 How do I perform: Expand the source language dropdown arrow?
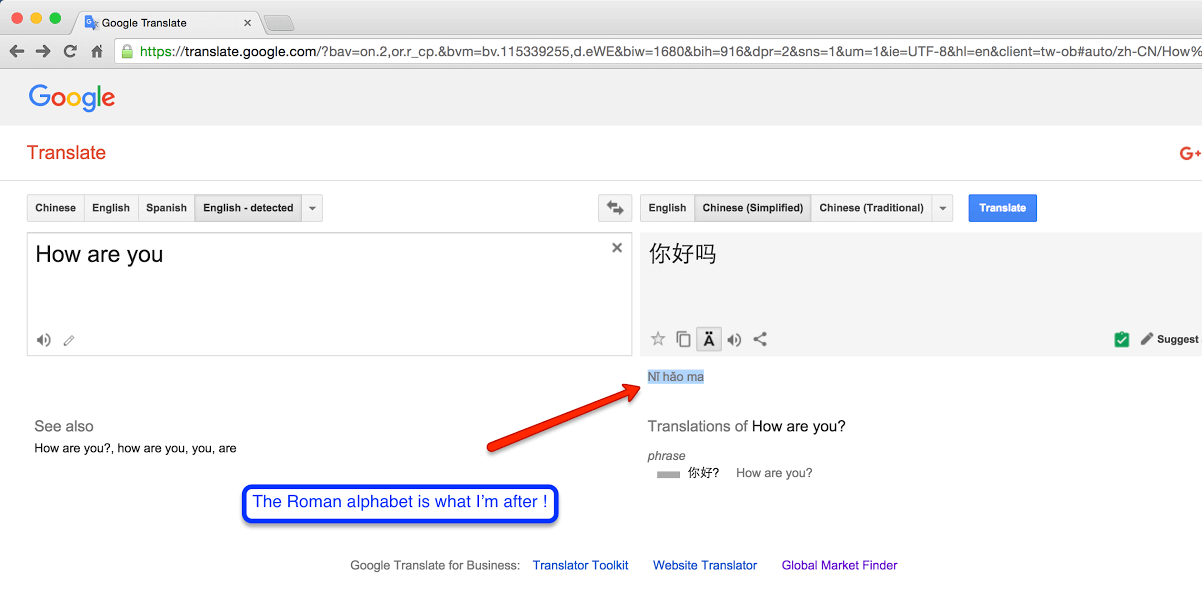click(312, 208)
